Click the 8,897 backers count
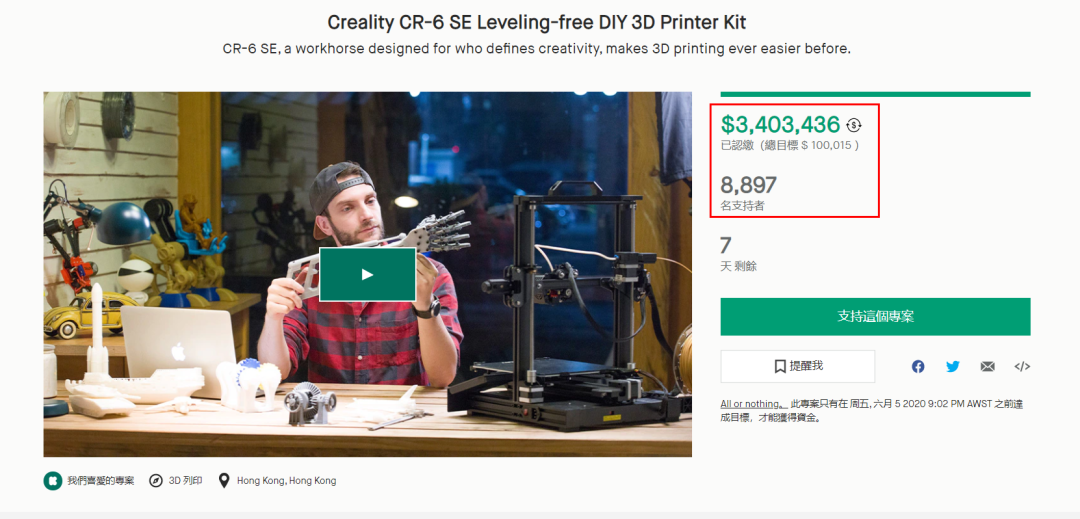Screen dimensions: 1080x519 pos(749,184)
